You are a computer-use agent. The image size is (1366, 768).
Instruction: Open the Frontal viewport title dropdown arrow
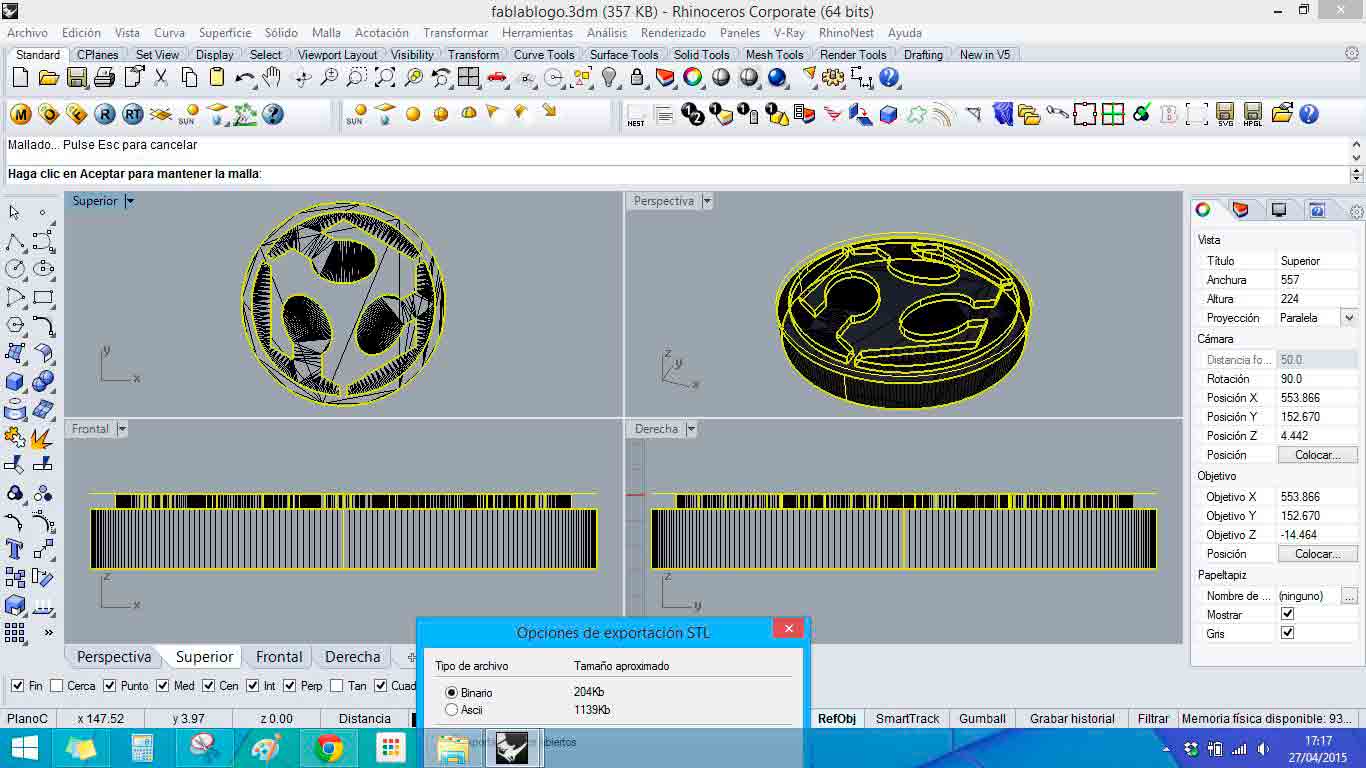(x=122, y=429)
